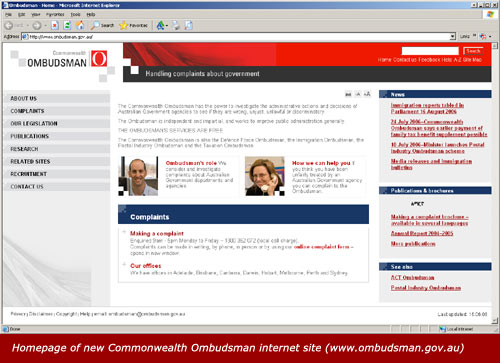Click Our offices heading link
Viewport: 500px width, 363px height.
[x=146, y=266]
